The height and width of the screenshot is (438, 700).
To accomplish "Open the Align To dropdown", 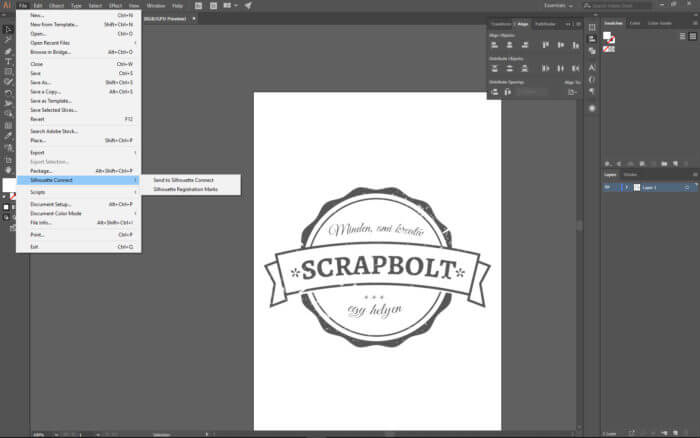I will tap(572, 92).
